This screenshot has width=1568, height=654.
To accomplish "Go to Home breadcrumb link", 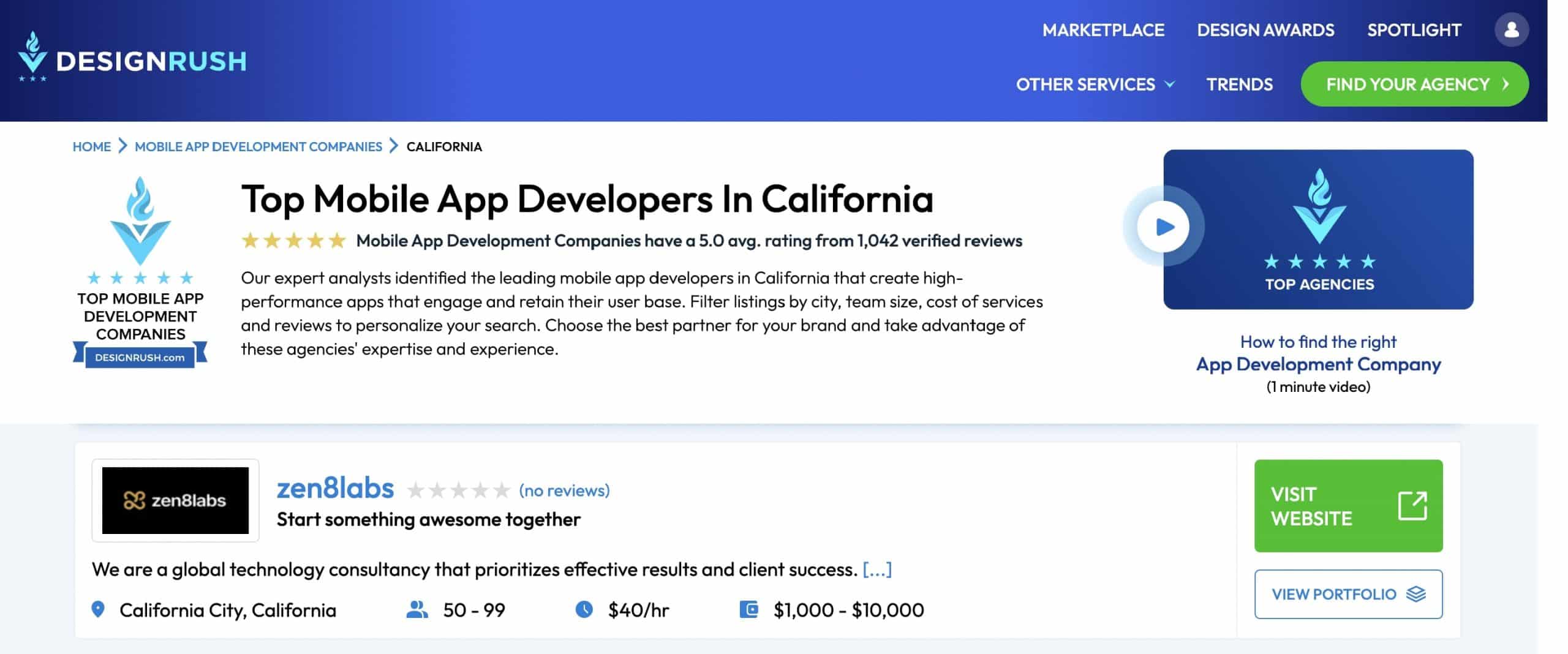I will click(92, 146).
